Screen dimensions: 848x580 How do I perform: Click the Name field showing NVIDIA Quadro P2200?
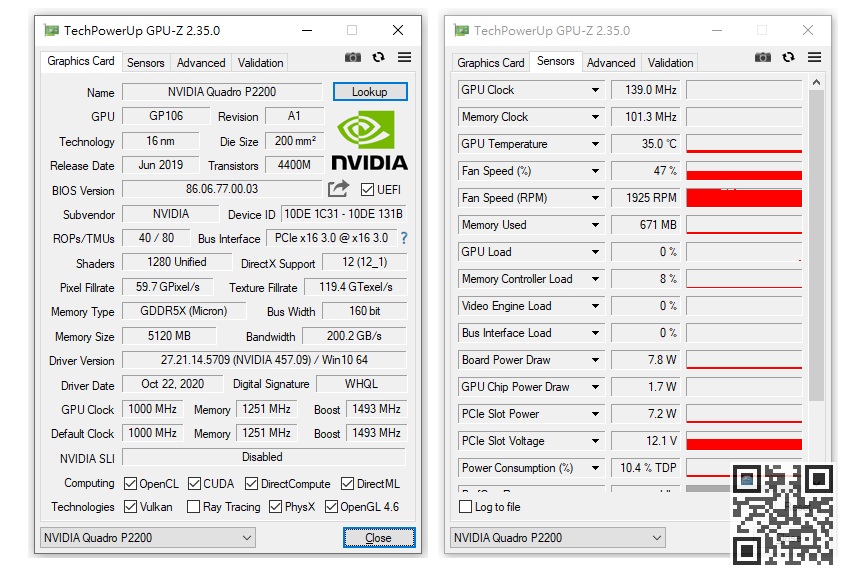click(222, 92)
